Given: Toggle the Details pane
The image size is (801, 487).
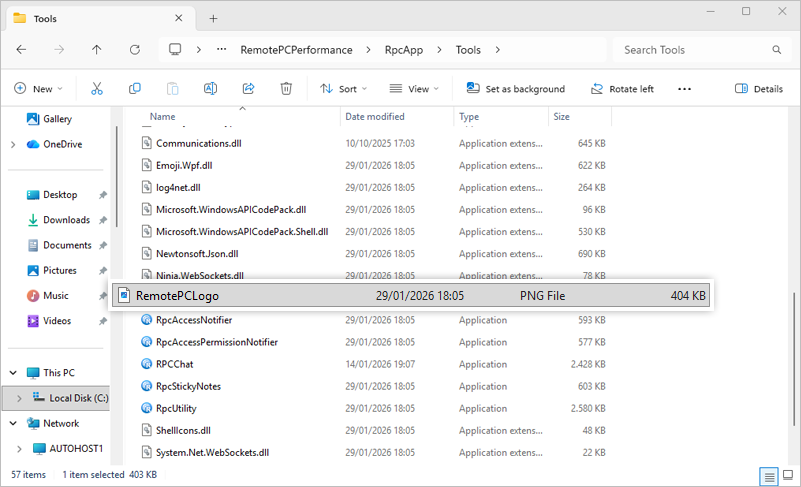Looking at the screenshot, I should (759, 89).
